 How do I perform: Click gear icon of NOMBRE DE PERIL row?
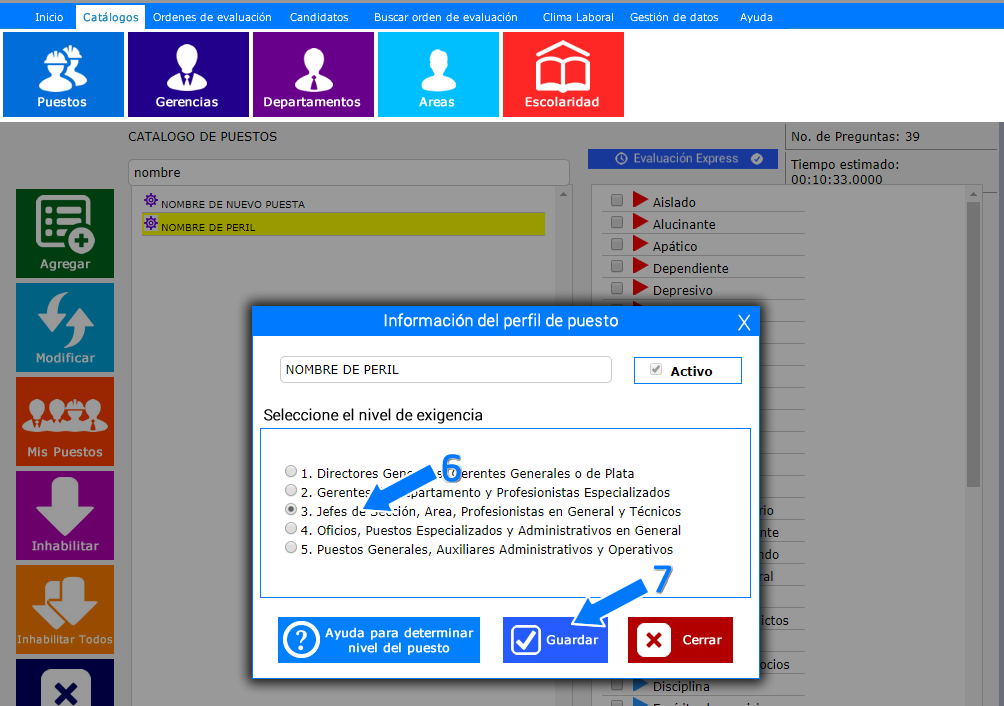point(150,223)
